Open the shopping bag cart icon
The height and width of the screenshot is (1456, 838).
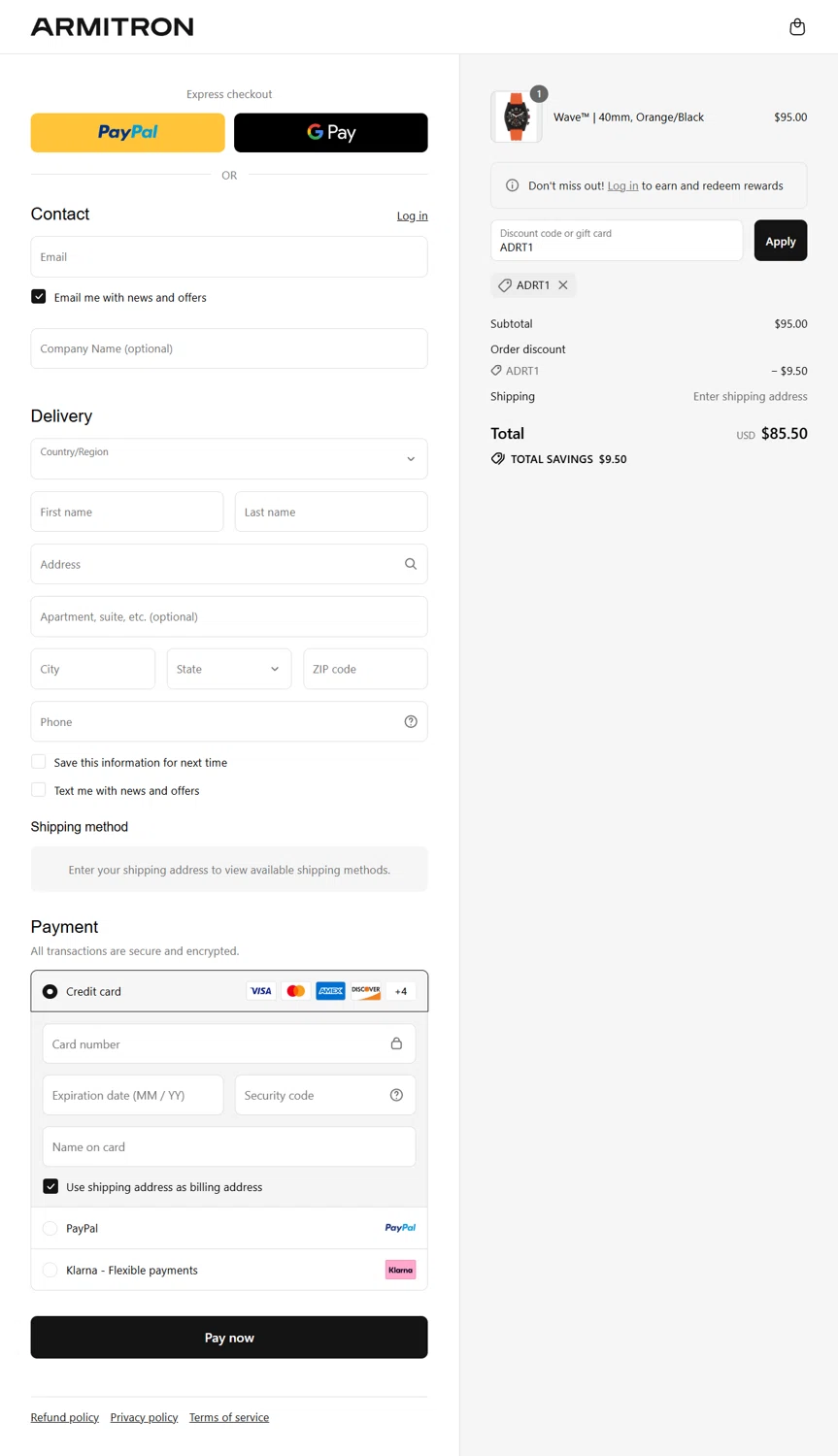coord(797,27)
